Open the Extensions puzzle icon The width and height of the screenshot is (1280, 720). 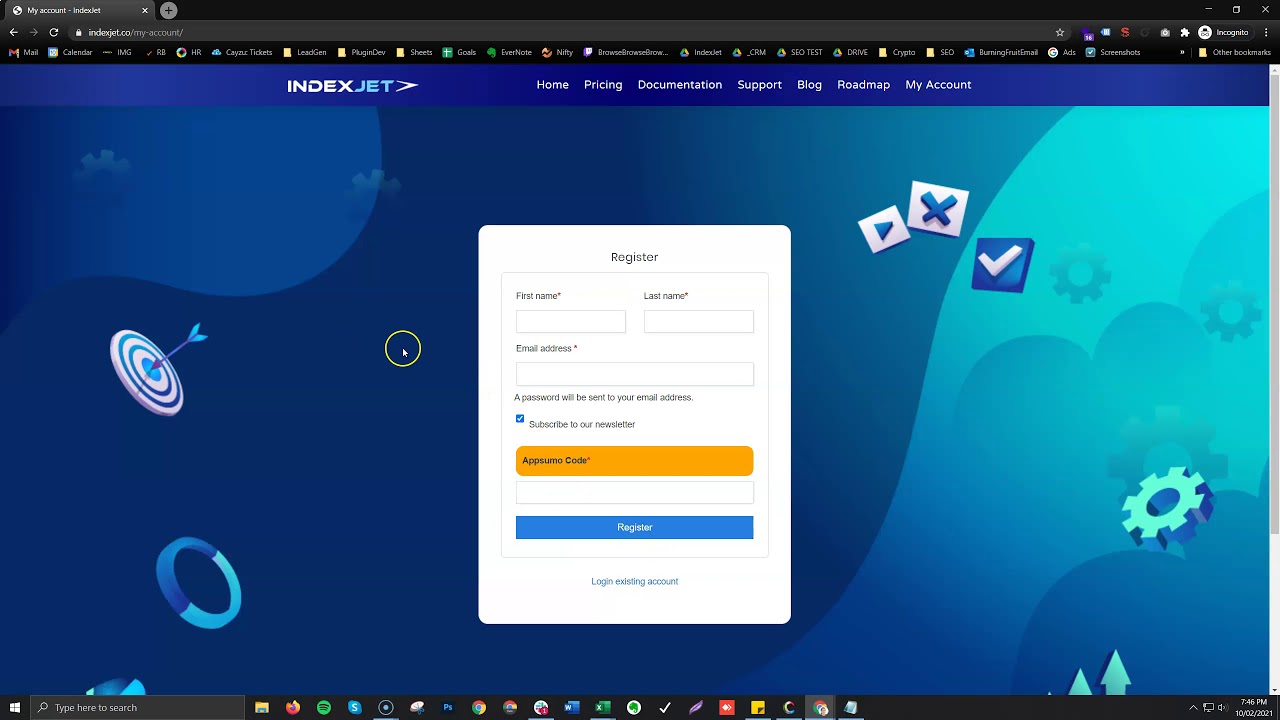pyautogui.click(x=1185, y=32)
